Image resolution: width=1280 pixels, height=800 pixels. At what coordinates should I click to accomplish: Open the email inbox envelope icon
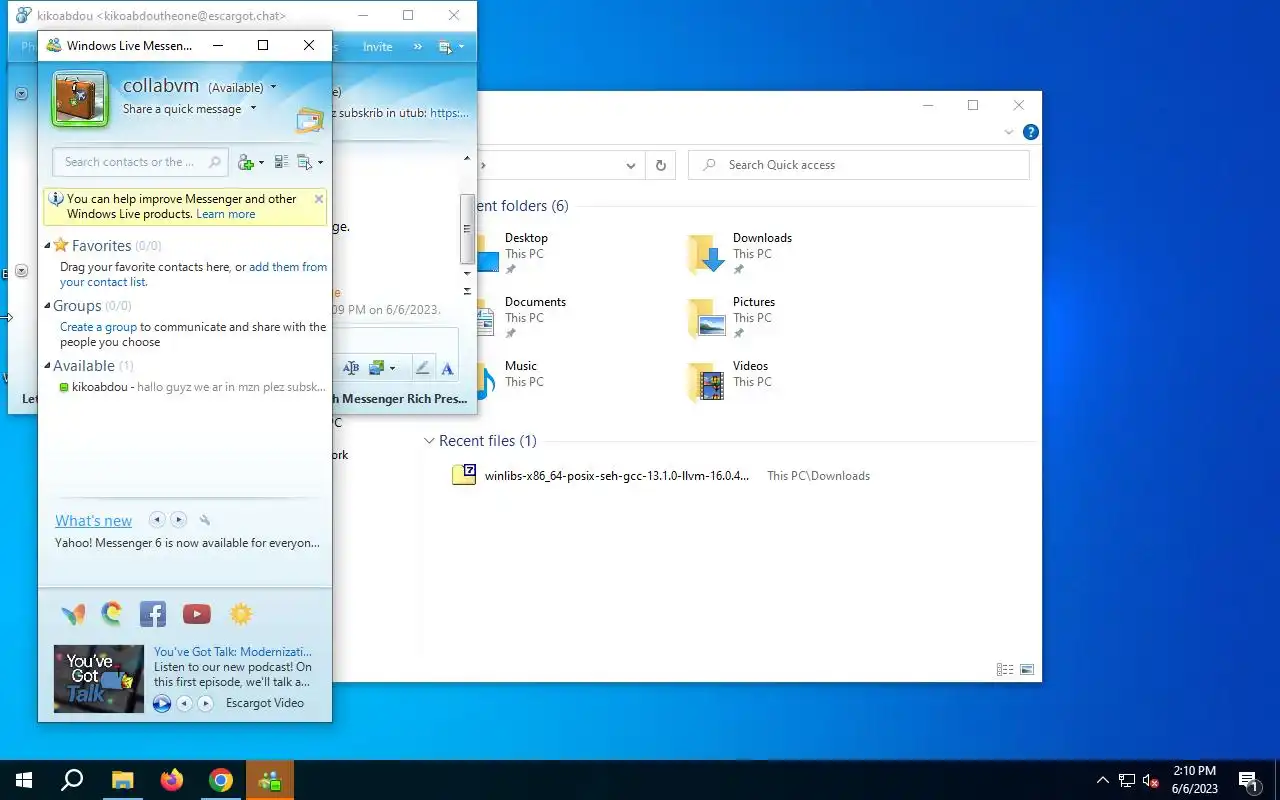click(x=309, y=121)
